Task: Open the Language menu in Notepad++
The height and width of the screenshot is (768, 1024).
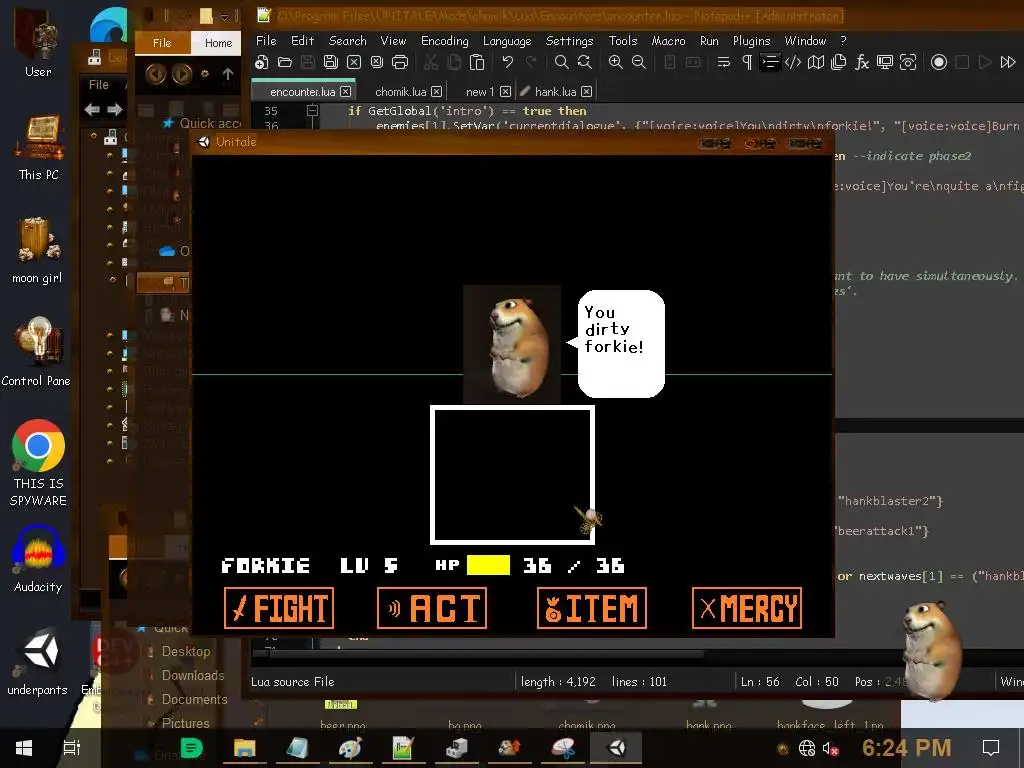Action: [x=507, y=40]
